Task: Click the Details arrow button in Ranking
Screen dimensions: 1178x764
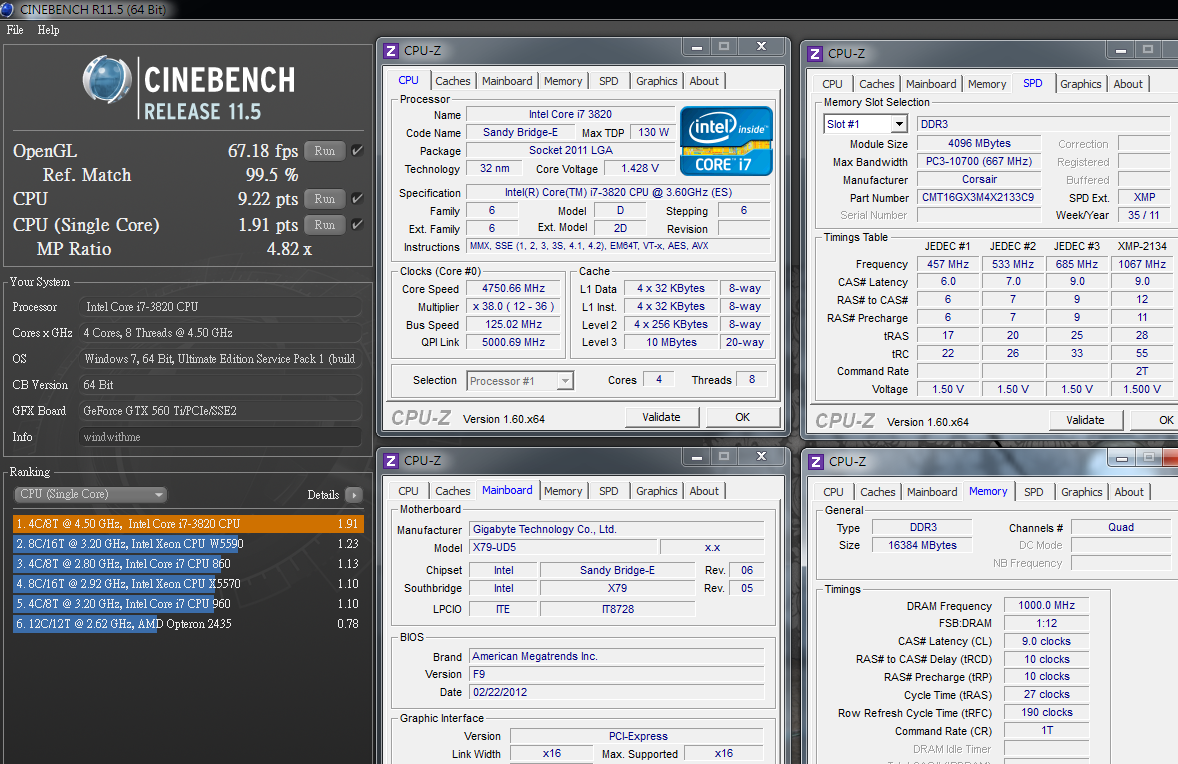Action: [354, 495]
